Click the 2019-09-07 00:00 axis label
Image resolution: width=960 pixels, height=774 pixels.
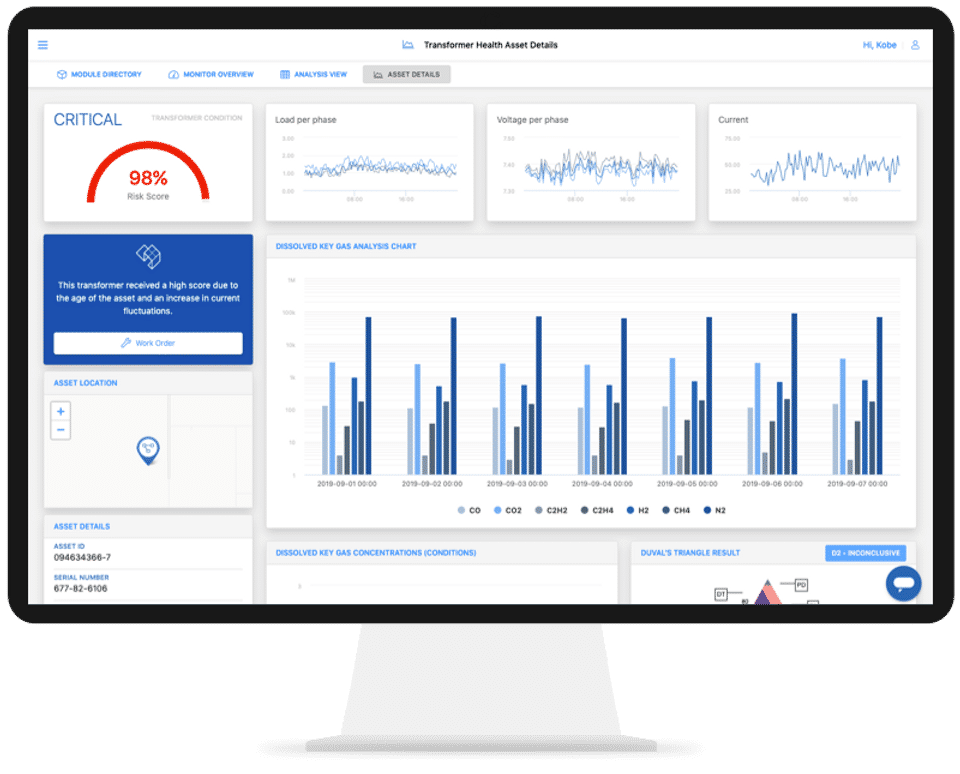tap(857, 484)
